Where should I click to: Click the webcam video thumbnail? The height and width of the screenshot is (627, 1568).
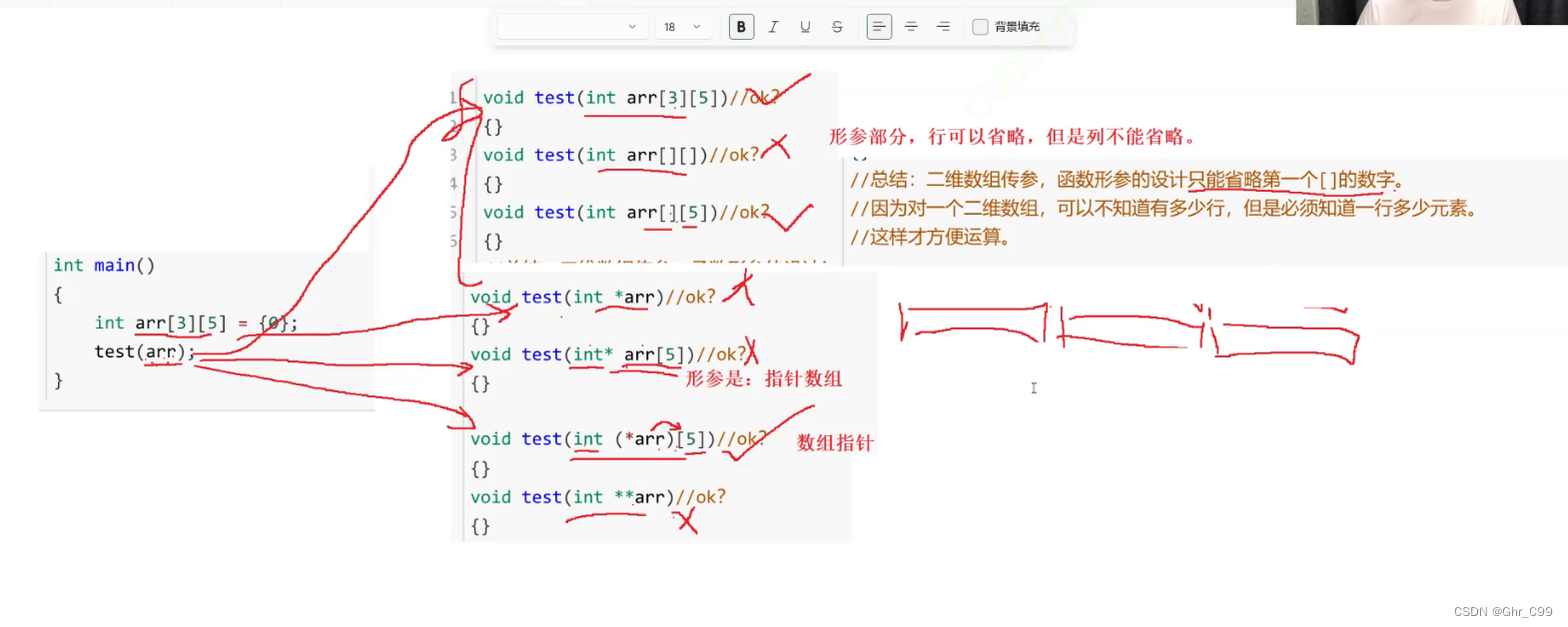(x=1431, y=12)
